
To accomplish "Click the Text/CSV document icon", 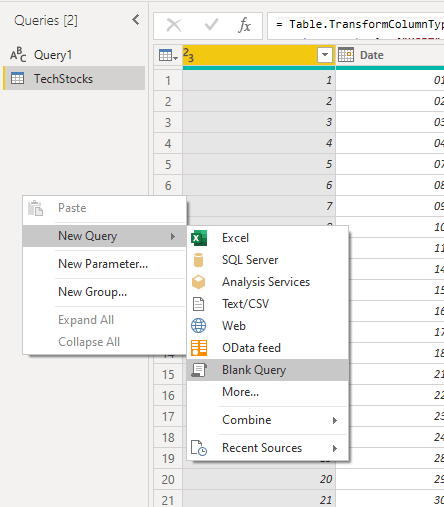I will [x=199, y=304].
